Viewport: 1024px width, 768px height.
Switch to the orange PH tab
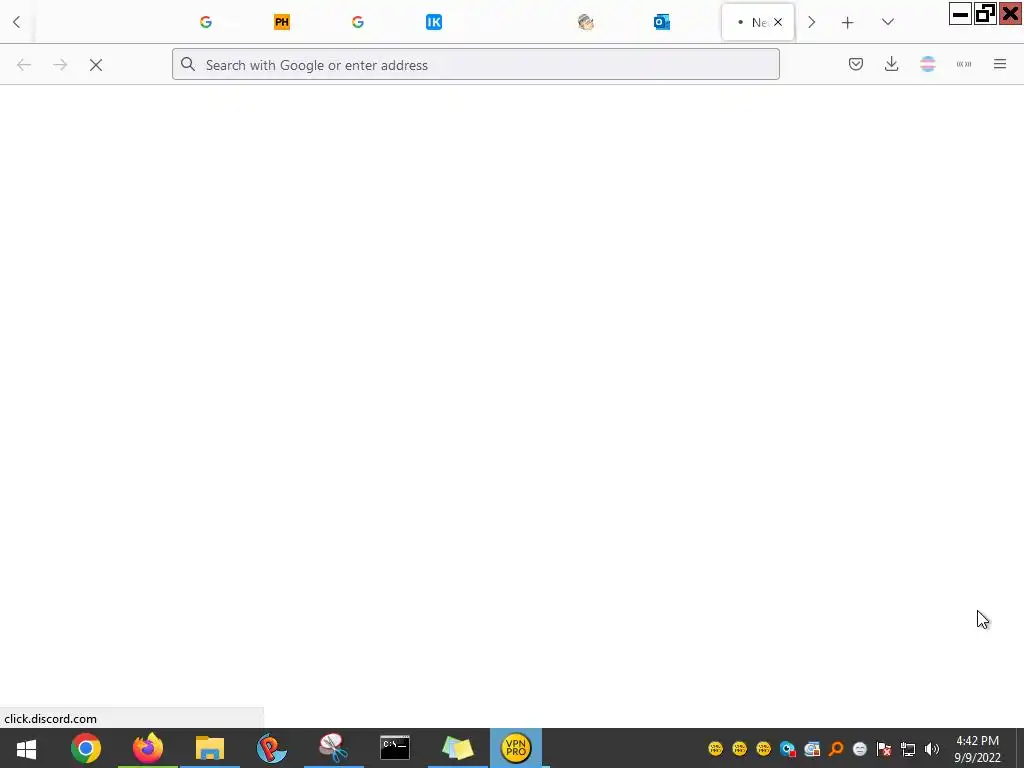coord(281,22)
